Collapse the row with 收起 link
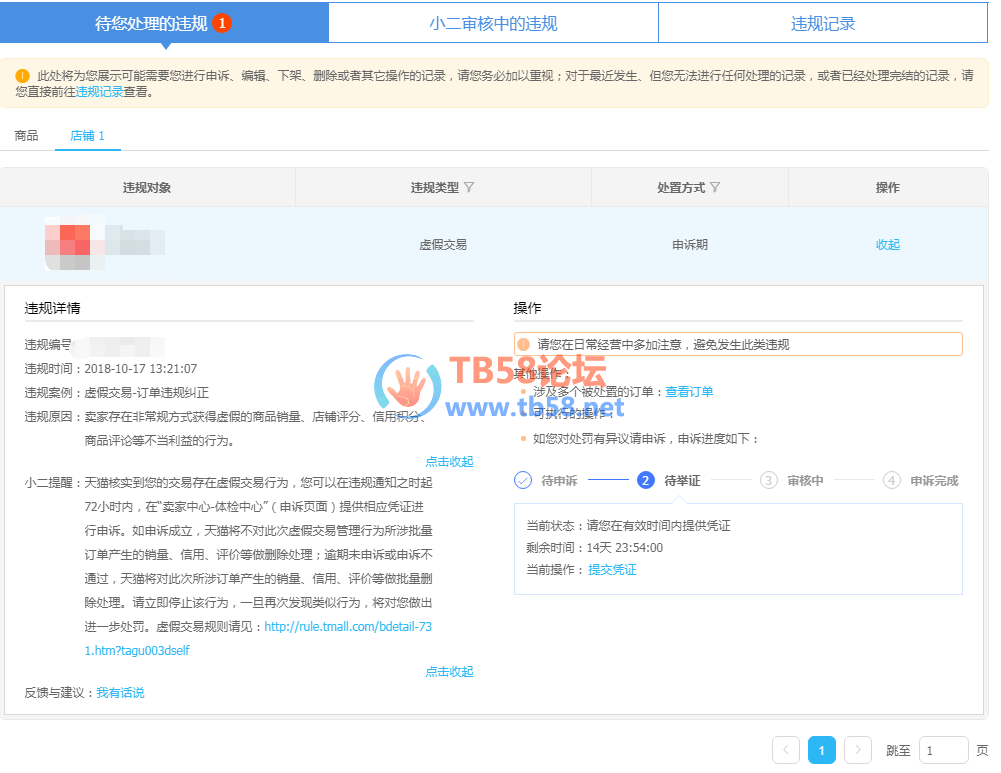Image resolution: width=1001 pixels, height=773 pixels. (887, 244)
